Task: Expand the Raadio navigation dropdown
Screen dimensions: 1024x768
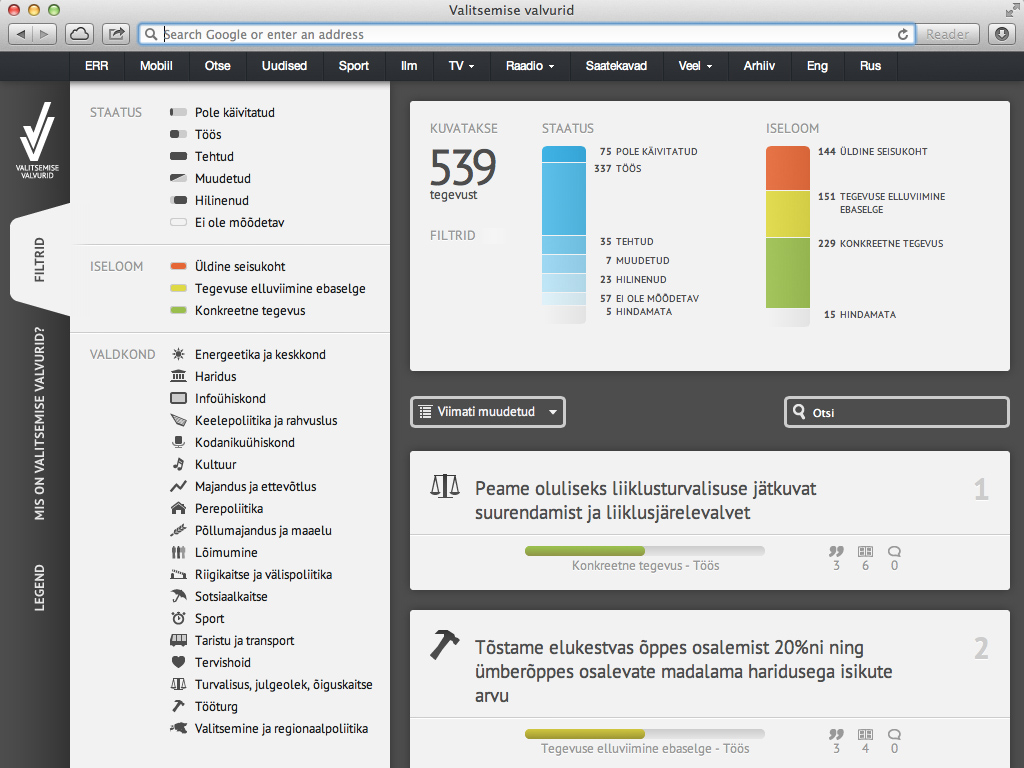Action: coord(530,66)
